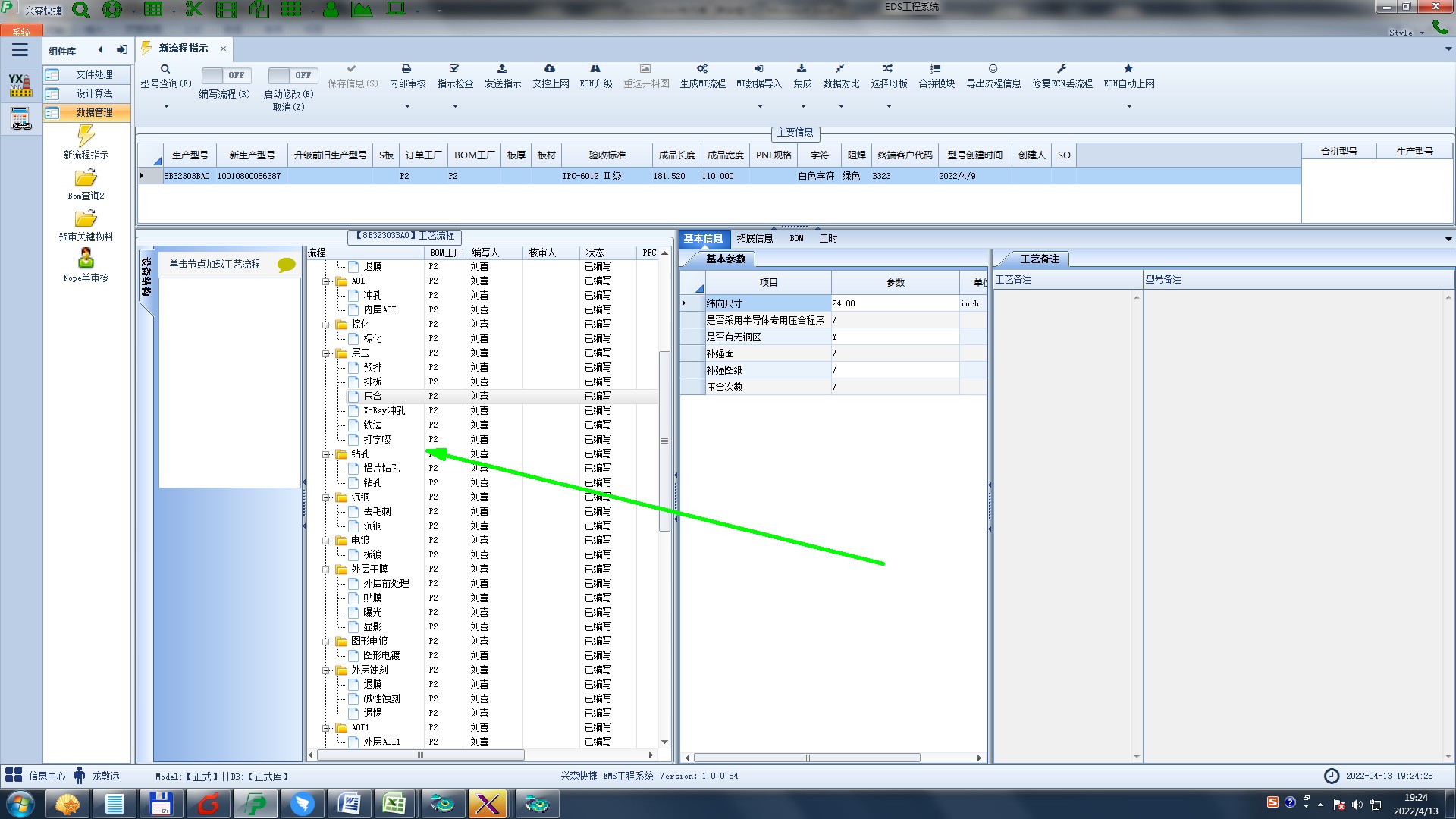Viewport: 1456px width, 819px height.
Task: Open dropdown arrow under MI数据导入
Action: click(760, 106)
